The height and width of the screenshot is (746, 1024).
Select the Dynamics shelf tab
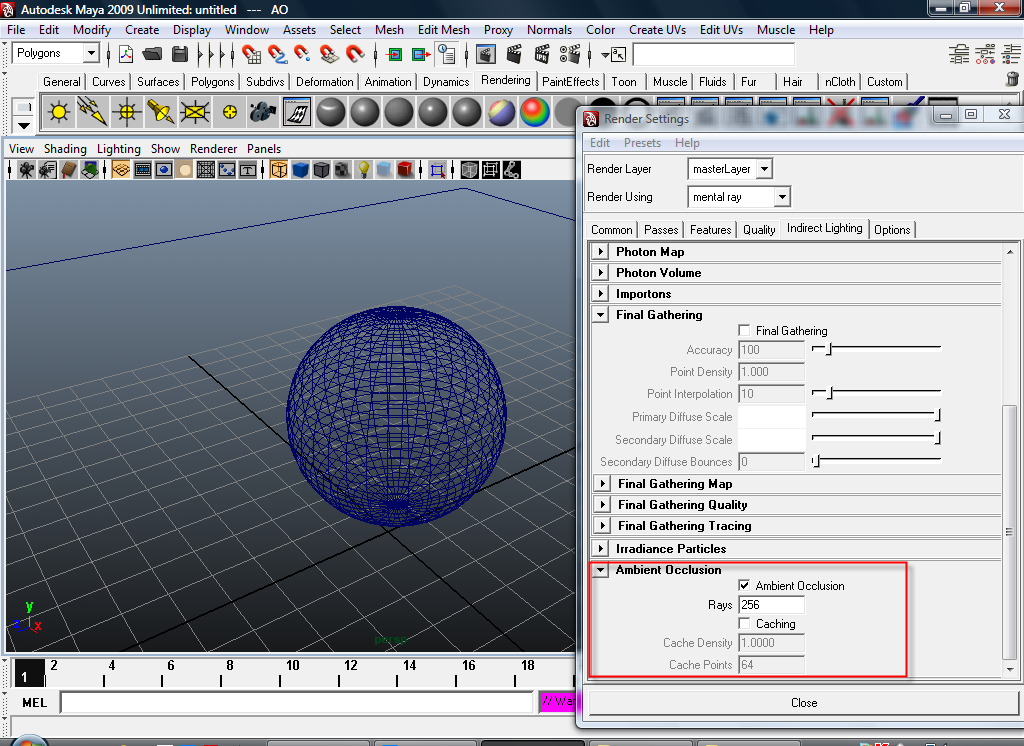pos(446,82)
